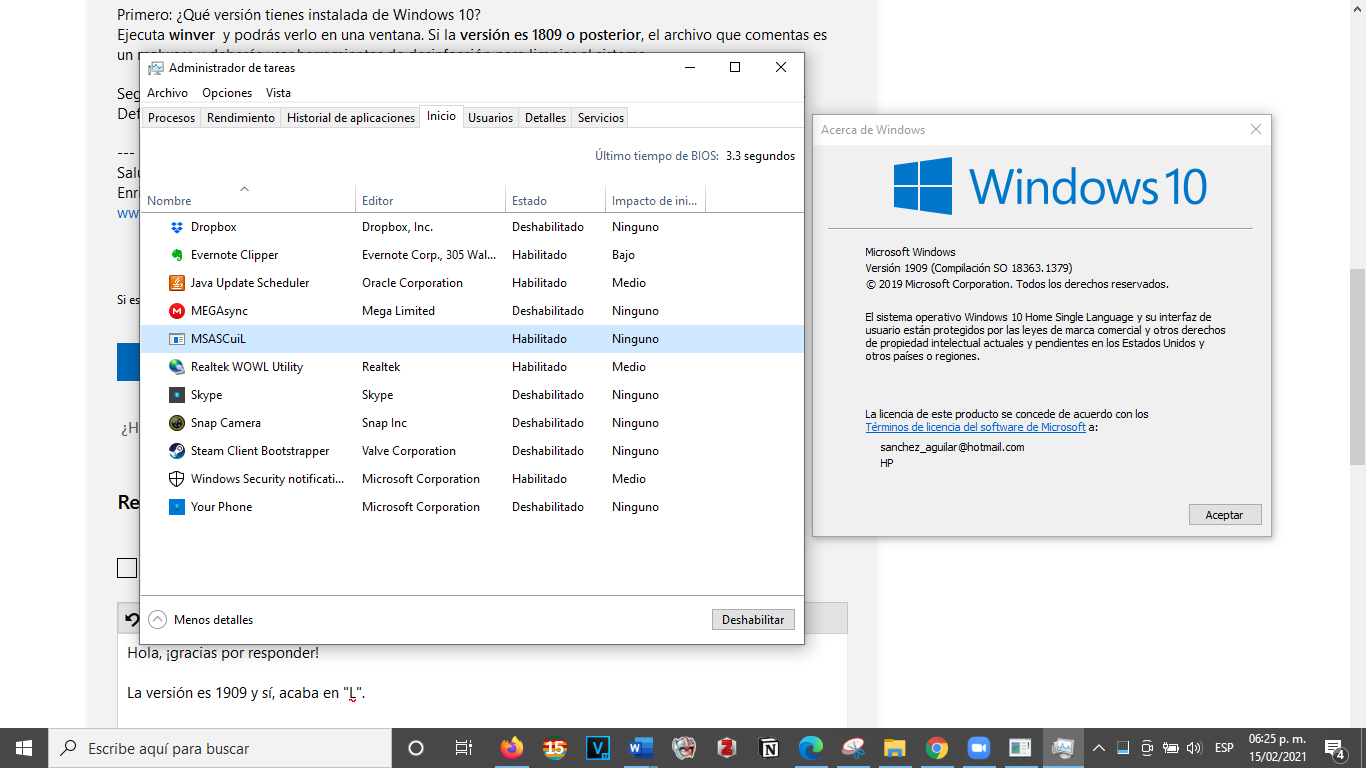The image size is (1366, 768).
Task: Click 'Valve Corporation' editor cell
Action: coord(409,451)
